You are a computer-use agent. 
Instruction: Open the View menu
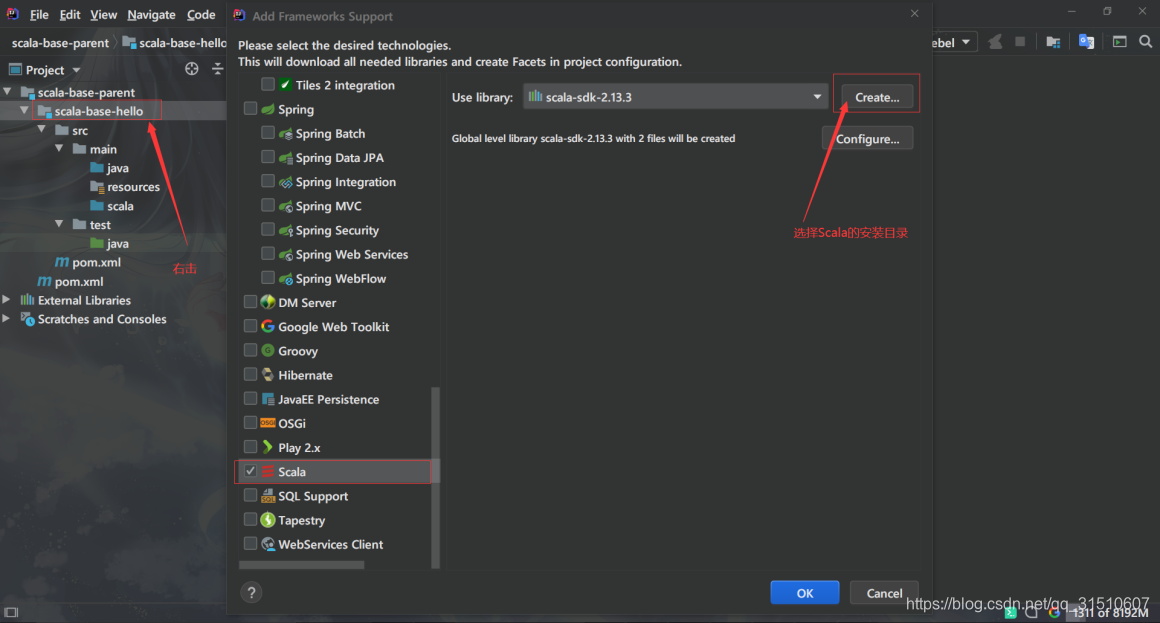coord(104,15)
